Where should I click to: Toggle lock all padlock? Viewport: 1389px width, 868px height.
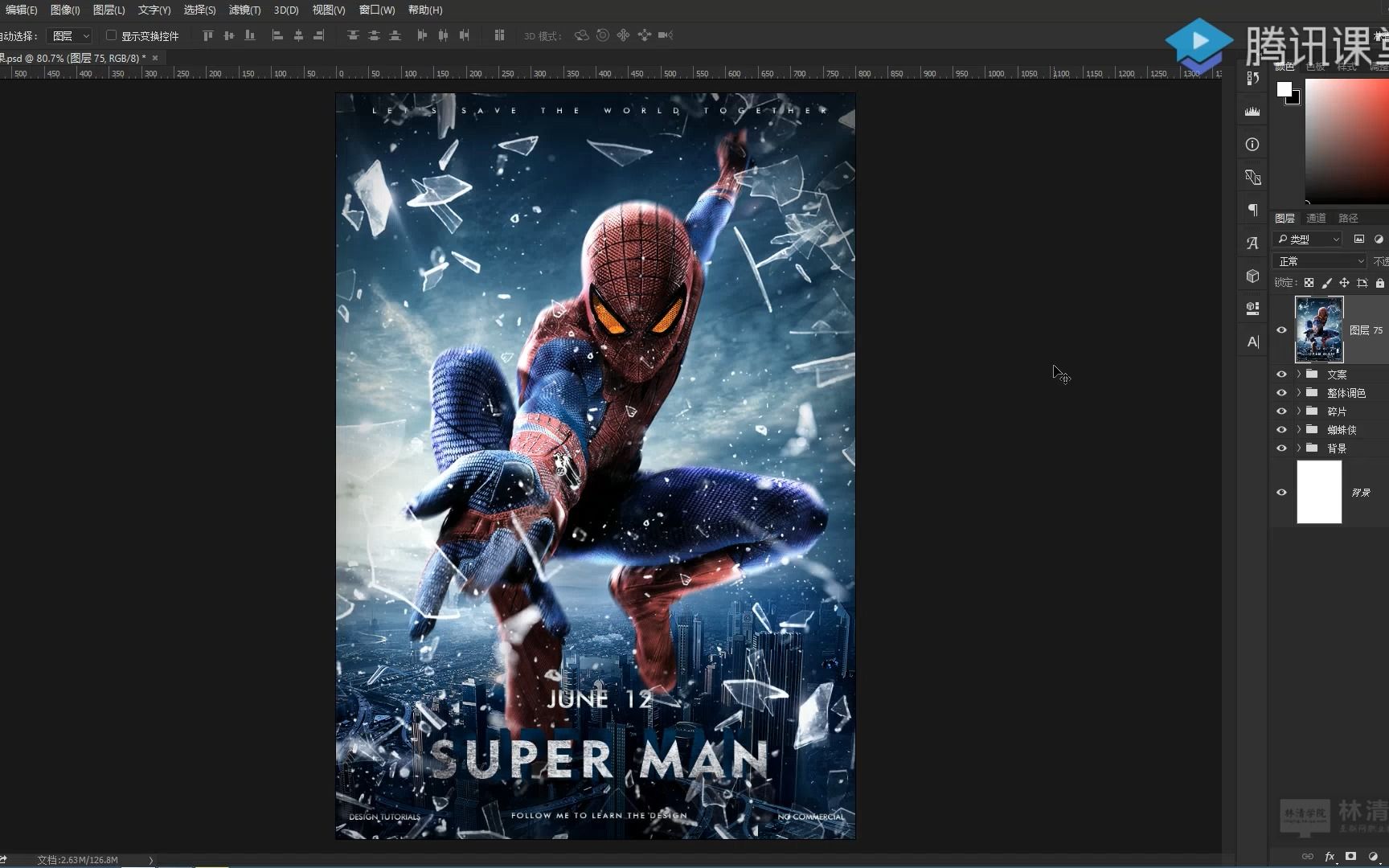(x=1379, y=283)
